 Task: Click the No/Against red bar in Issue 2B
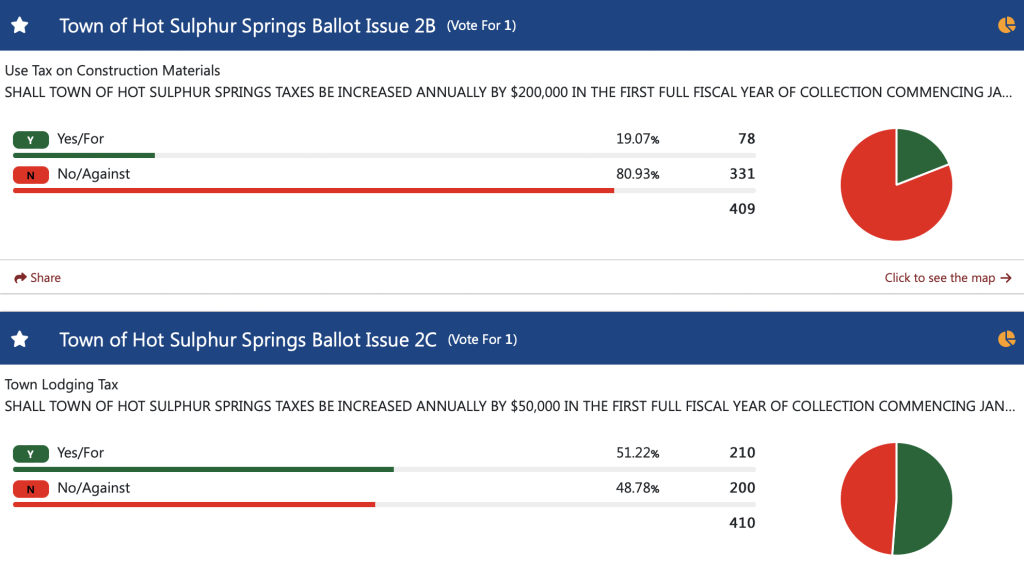click(313, 190)
